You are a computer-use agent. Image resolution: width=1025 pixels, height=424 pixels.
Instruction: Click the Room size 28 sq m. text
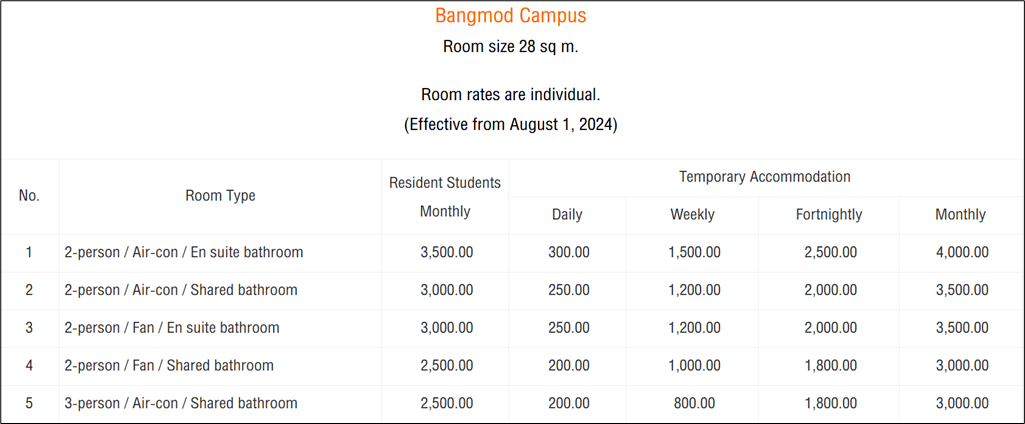click(510, 47)
